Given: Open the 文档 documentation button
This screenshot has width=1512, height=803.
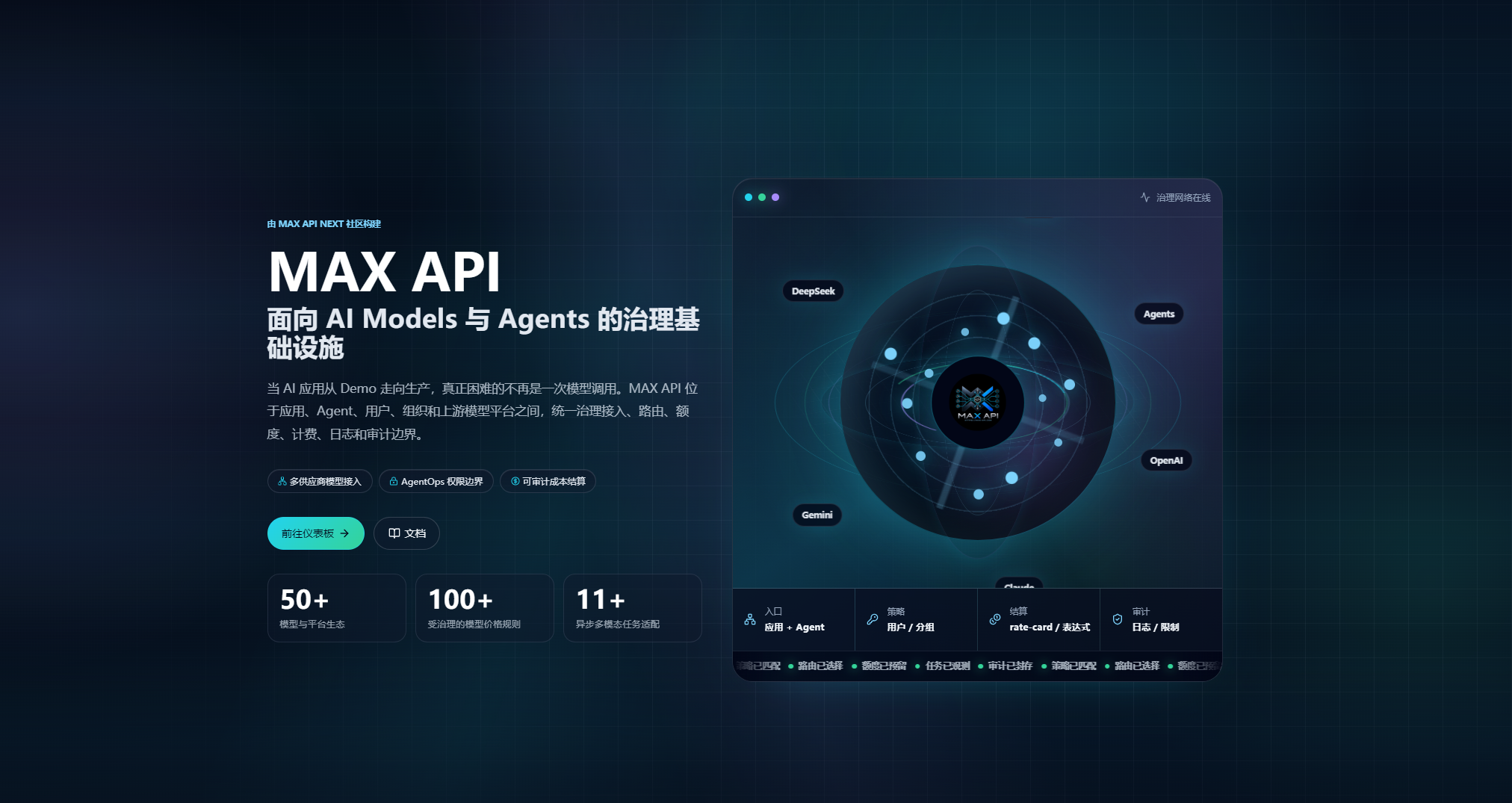Looking at the screenshot, I should (x=407, y=533).
